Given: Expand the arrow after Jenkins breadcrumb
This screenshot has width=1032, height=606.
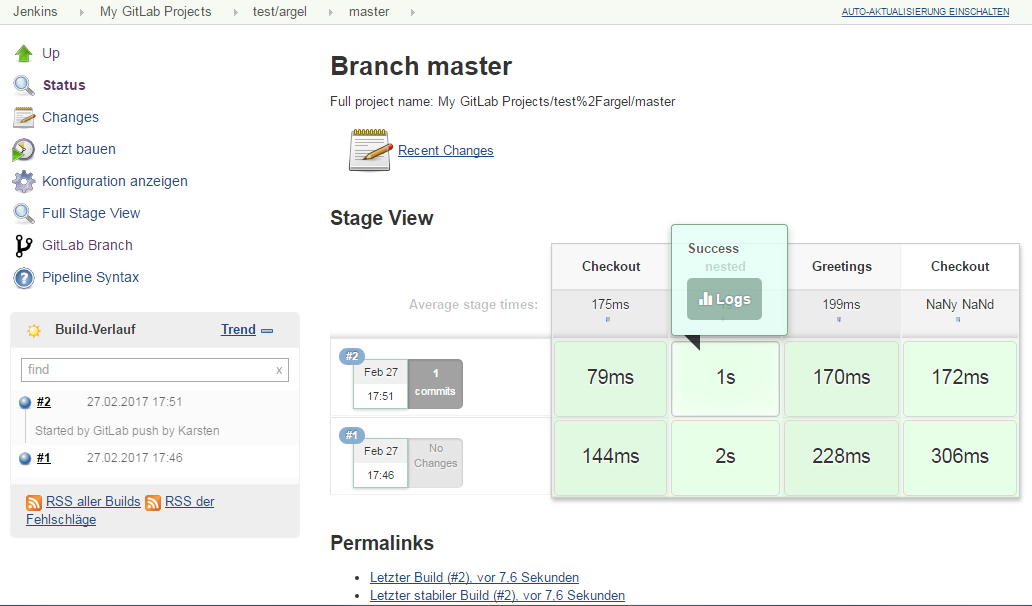Looking at the screenshot, I should [x=81, y=13].
